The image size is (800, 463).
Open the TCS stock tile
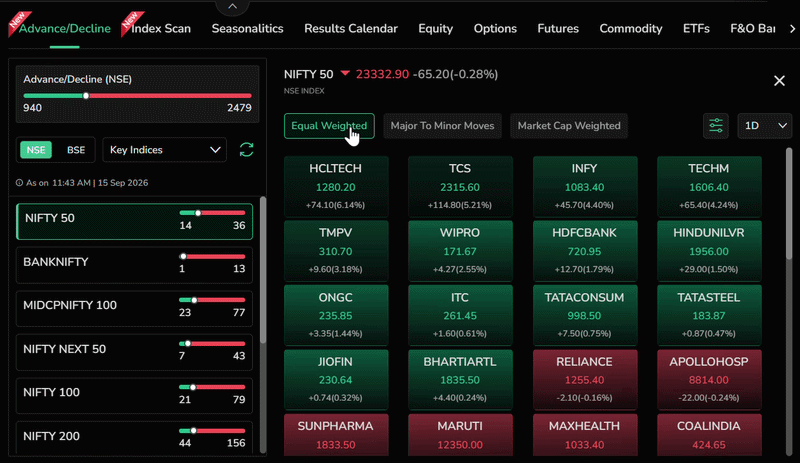(460, 187)
